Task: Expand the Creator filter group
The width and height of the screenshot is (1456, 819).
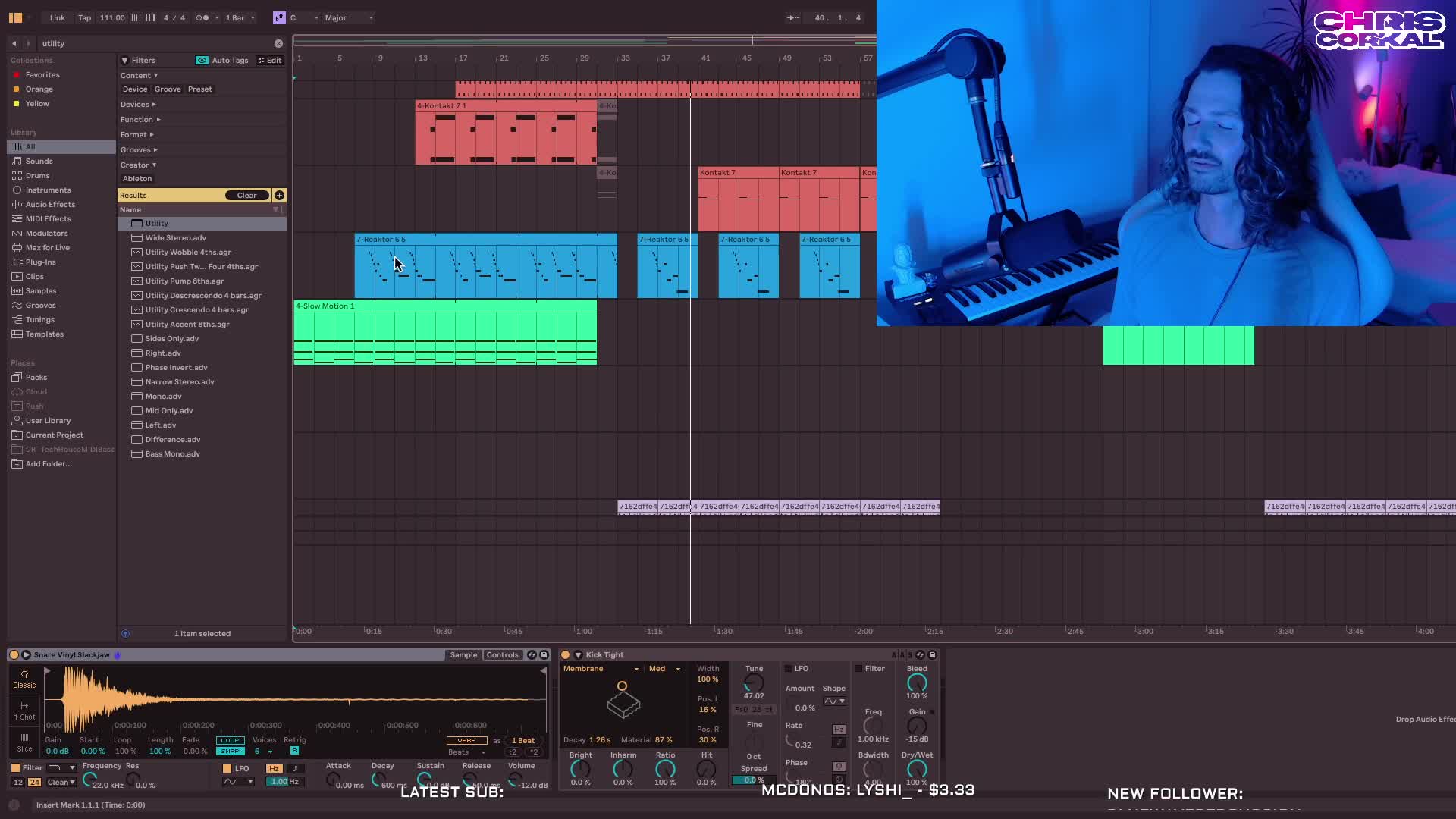Action: point(138,165)
